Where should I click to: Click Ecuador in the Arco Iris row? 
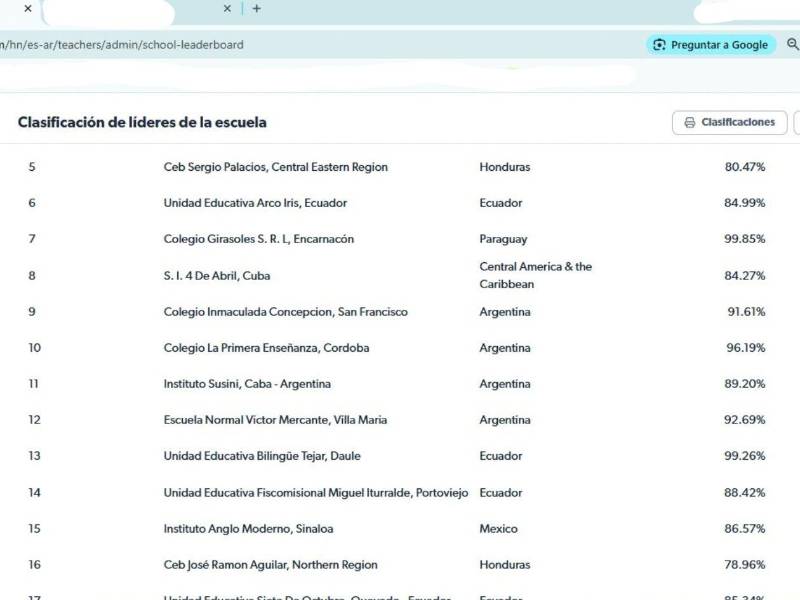tap(501, 203)
